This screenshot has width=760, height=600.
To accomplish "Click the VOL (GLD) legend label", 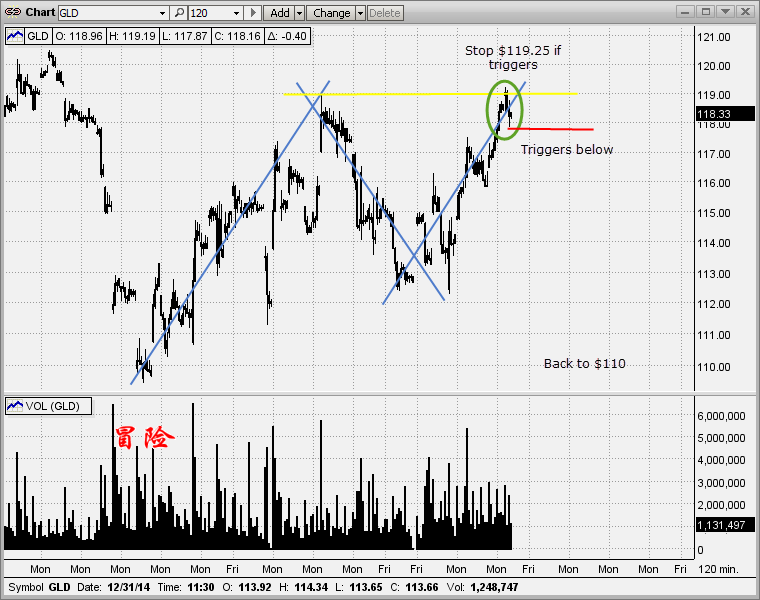I will 52,406.
